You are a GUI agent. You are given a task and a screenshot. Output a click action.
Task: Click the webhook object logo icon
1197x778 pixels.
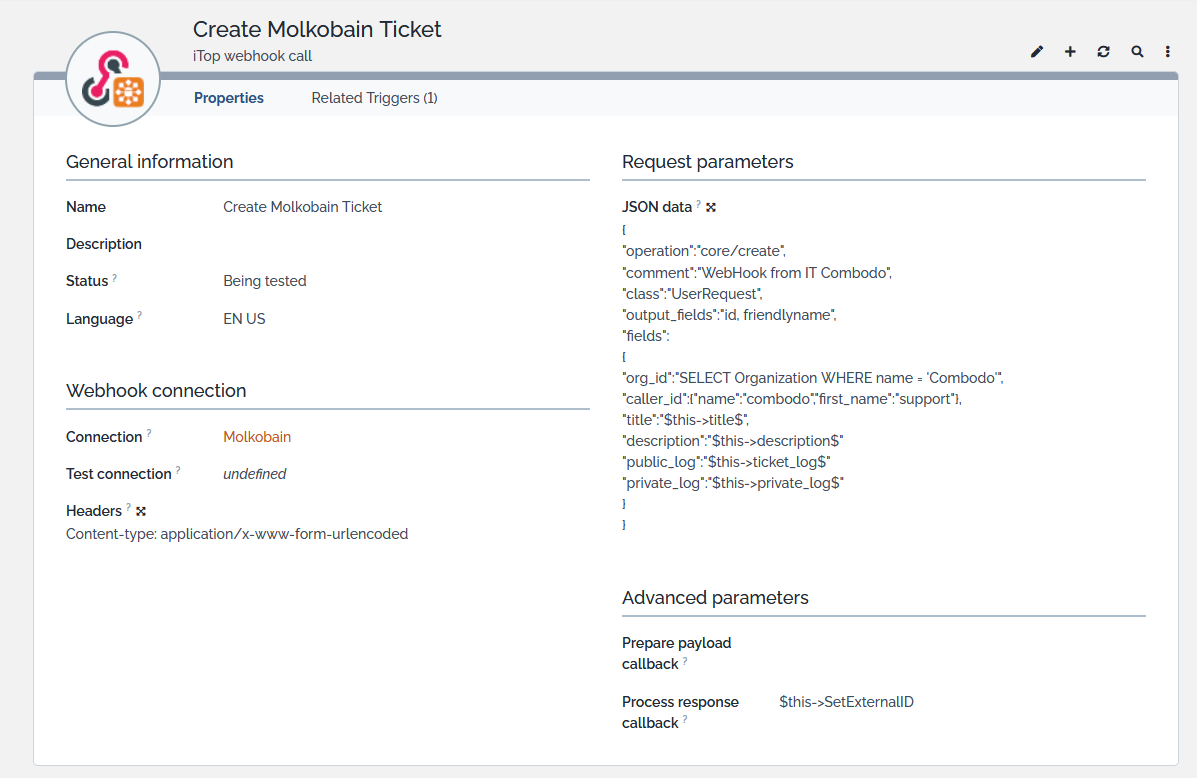[x=113, y=80]
